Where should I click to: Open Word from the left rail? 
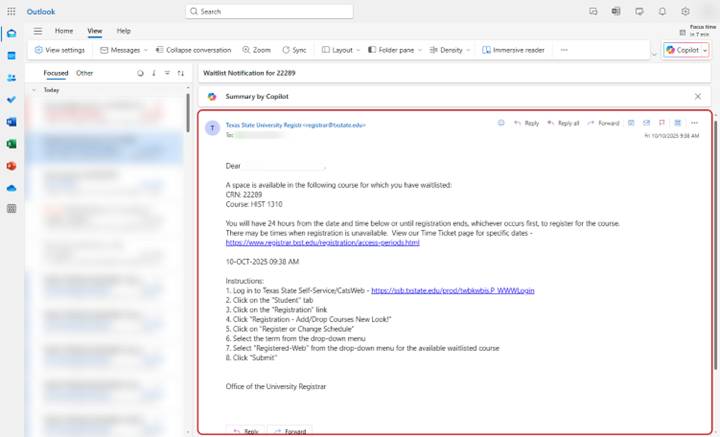pos(11,122)
